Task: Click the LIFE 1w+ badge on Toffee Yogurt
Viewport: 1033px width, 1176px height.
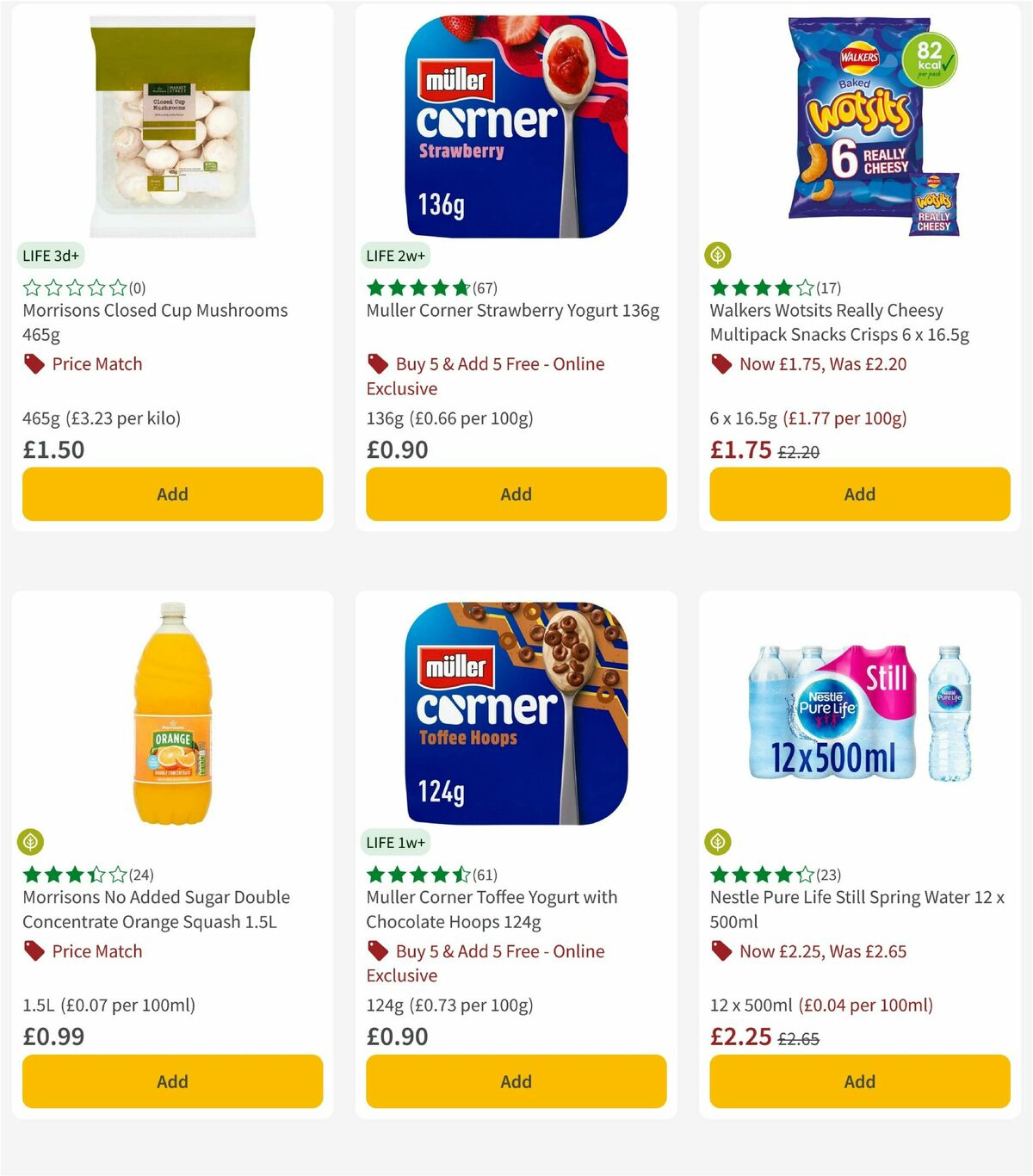Action: (397, 843)
